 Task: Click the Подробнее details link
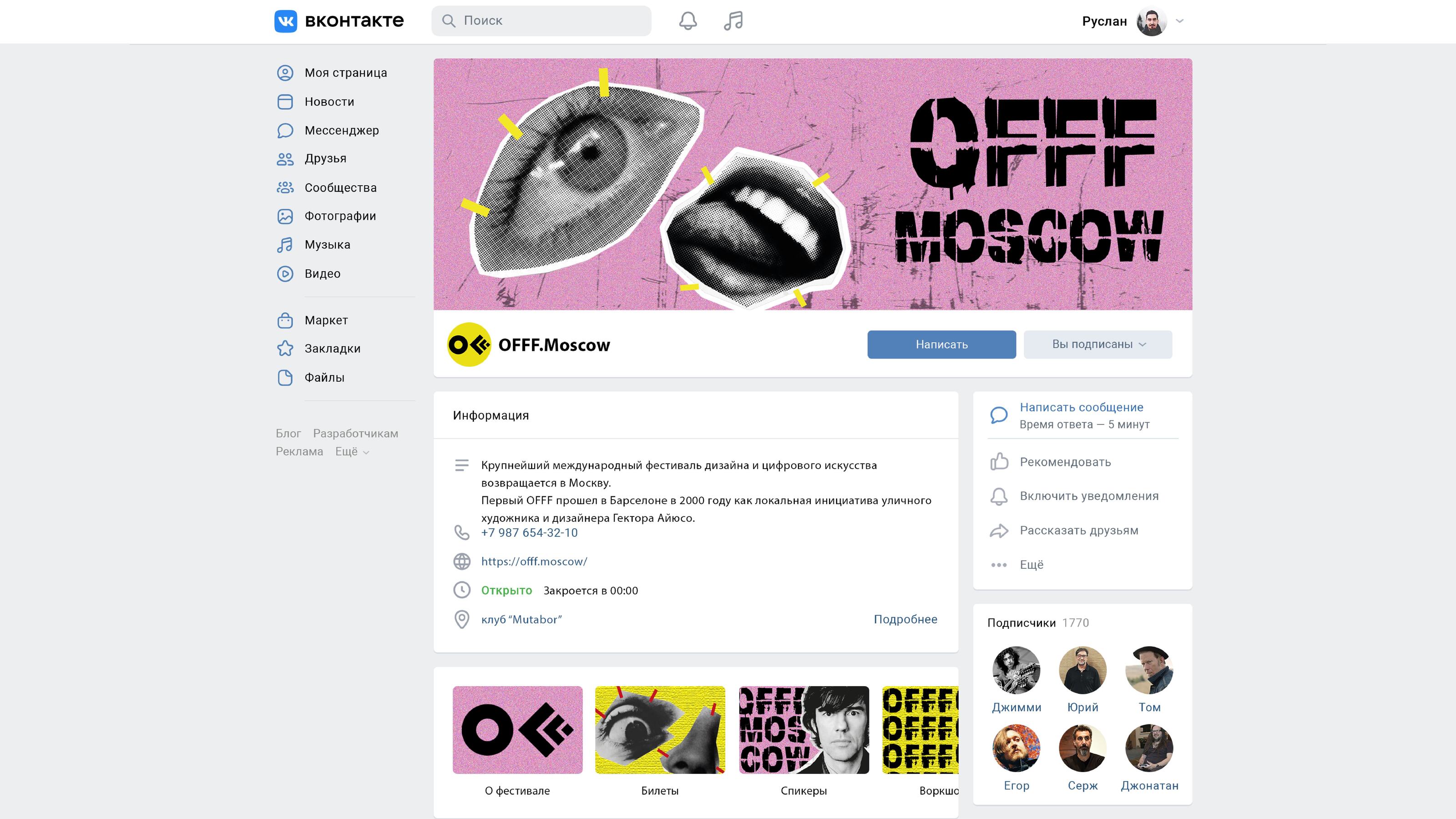tap(905, 619)
